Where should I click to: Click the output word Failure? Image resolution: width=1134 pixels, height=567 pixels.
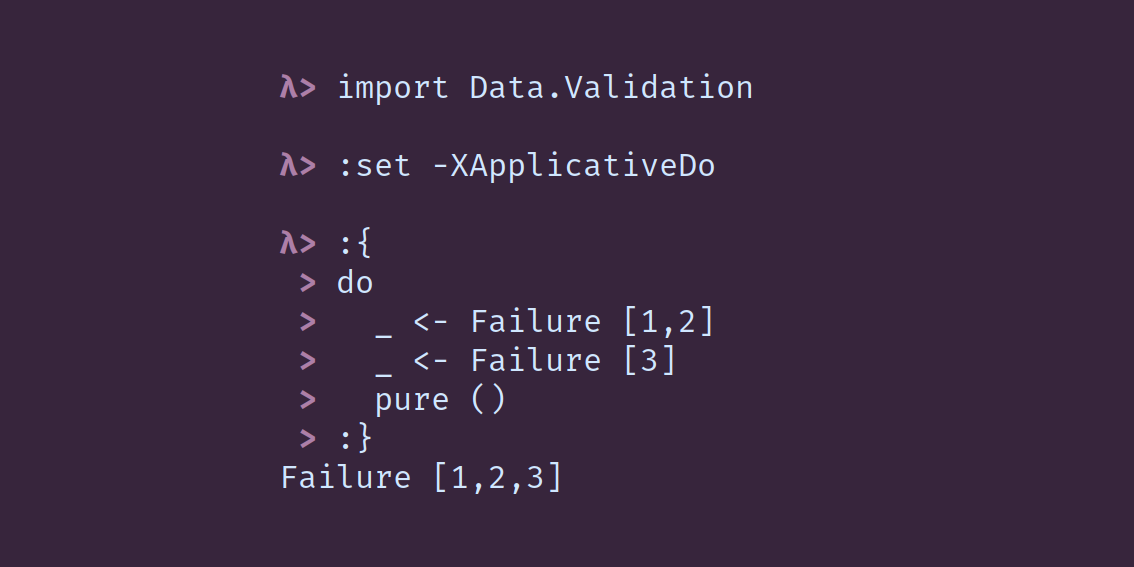tap(346, 478)
